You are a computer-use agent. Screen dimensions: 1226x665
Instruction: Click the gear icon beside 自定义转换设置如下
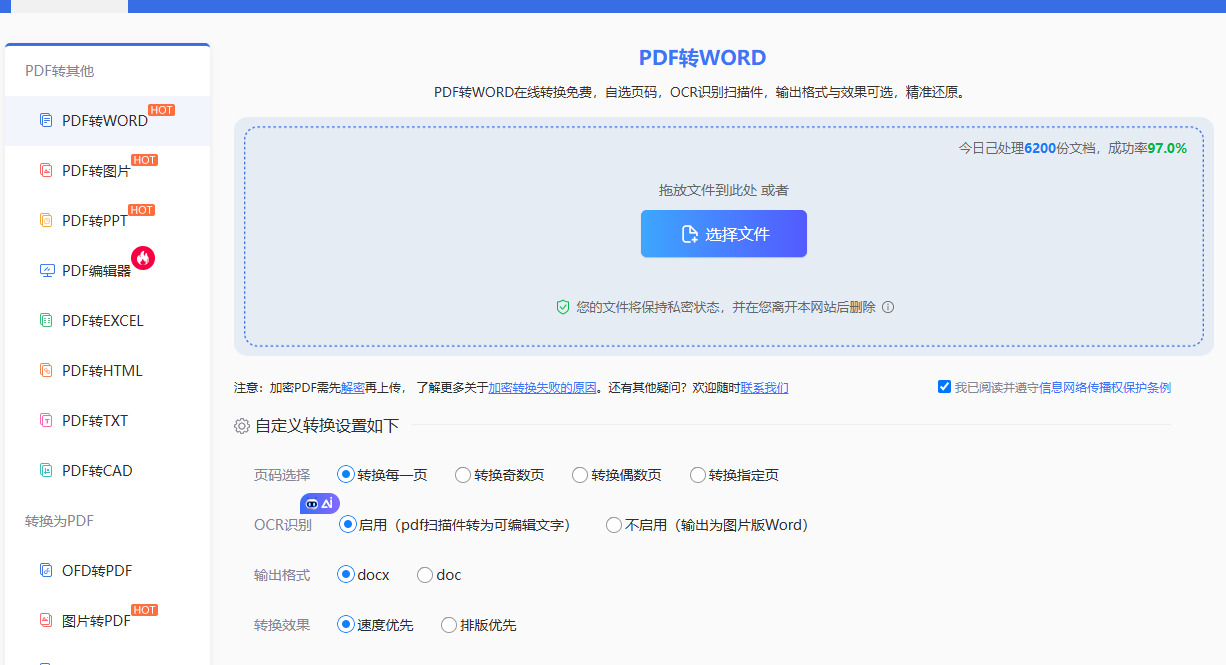(x=242, y=427)
